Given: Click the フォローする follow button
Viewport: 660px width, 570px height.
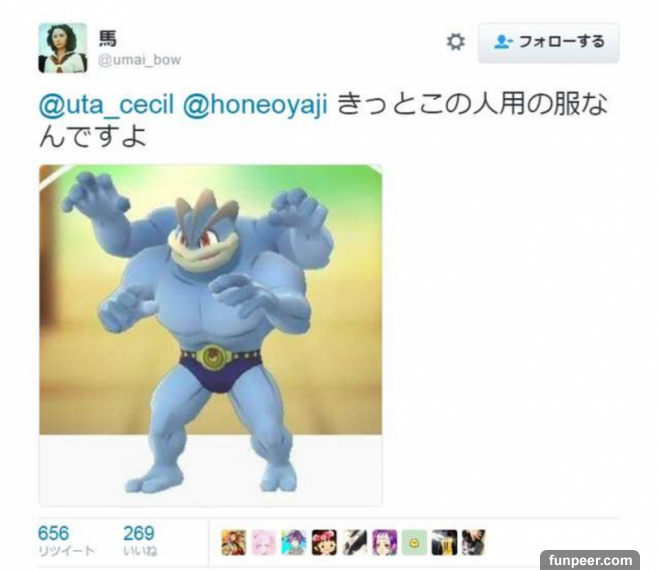Looking at the screenshot, I should pos(548,43).
